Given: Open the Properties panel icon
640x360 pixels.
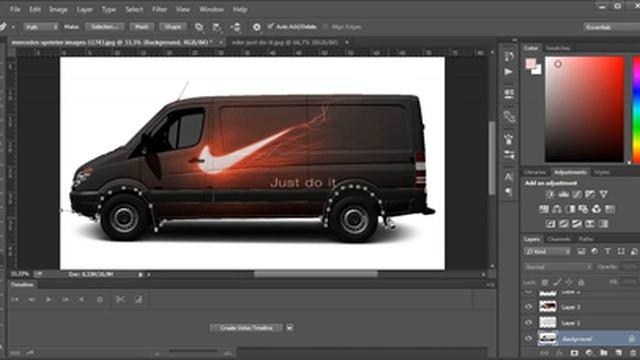Looking at the screenshot, I should click(x=509, y=93).
